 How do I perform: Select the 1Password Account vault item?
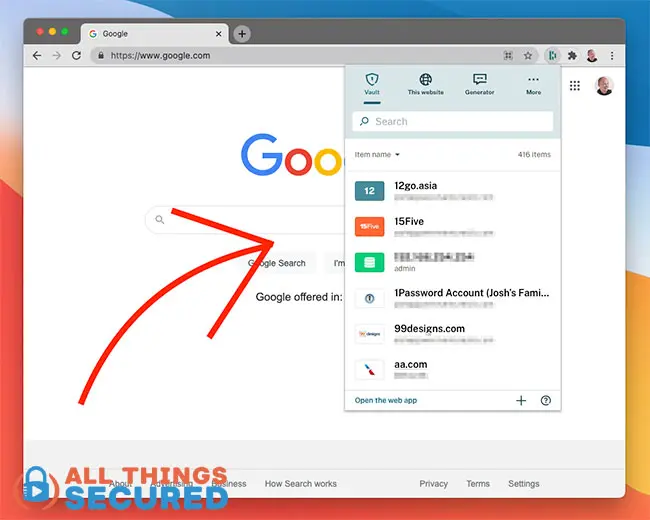453,298
